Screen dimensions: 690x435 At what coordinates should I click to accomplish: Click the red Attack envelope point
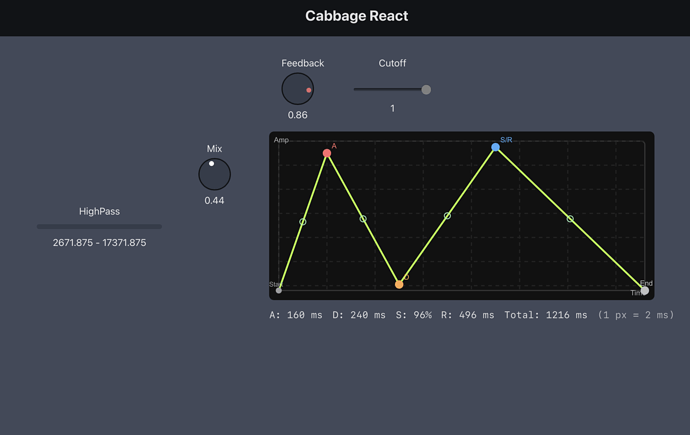click(x=327, y=154)
